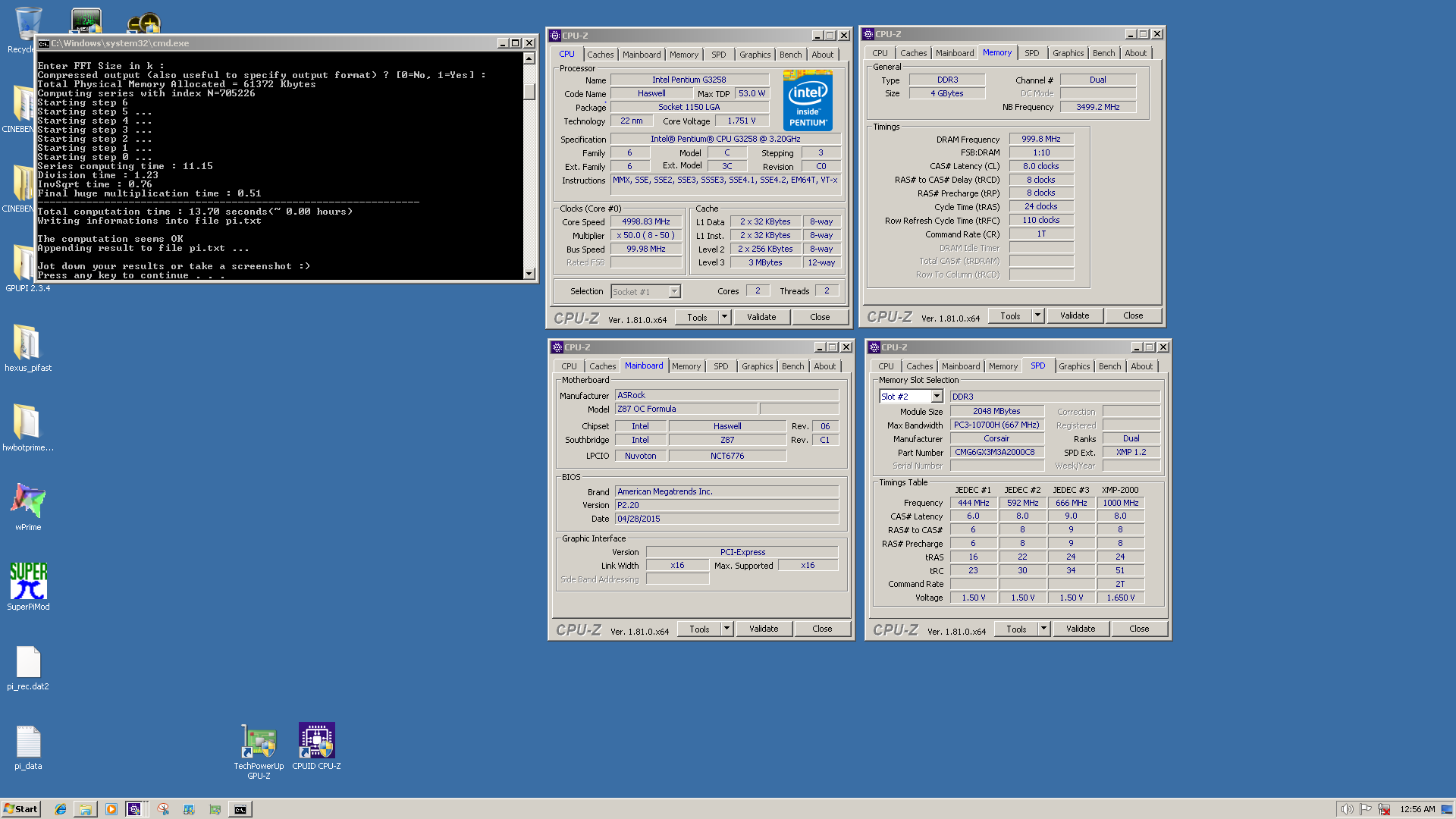Click the disconnected network tray icon

1384,809
